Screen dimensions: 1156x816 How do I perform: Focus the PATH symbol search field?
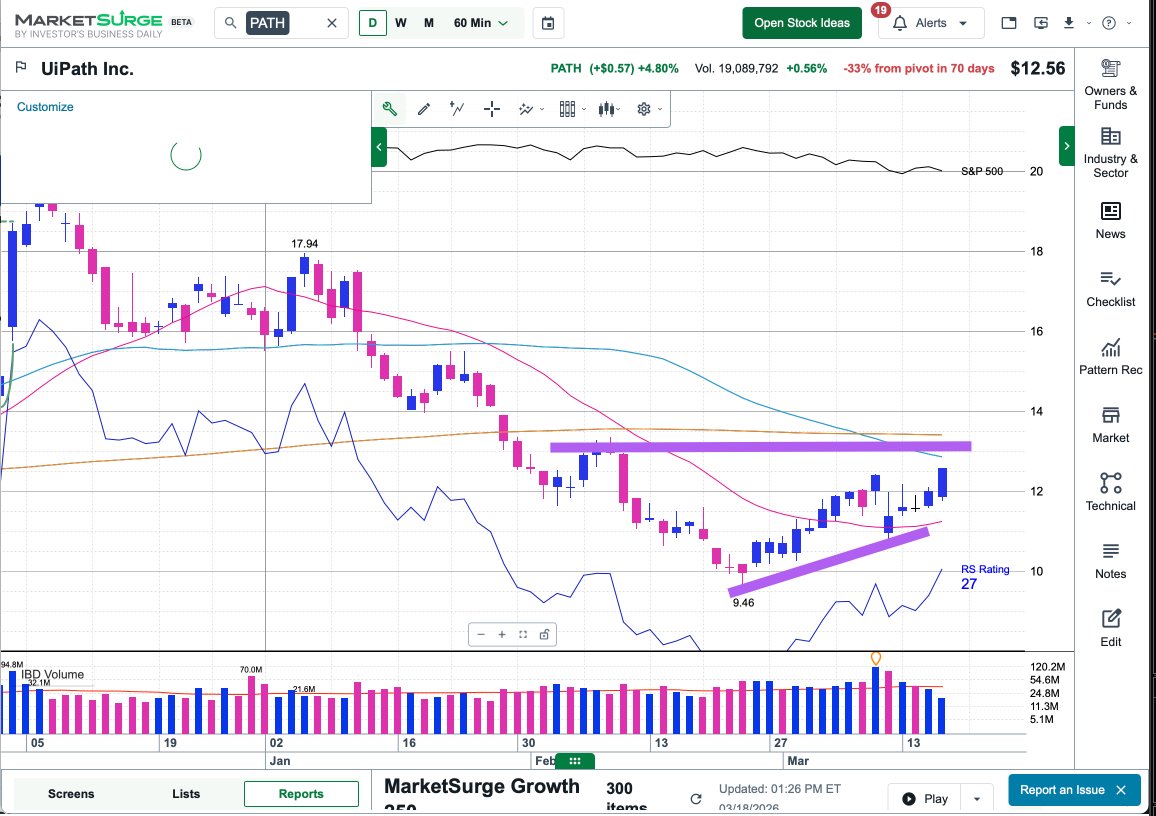click(282, 23)
